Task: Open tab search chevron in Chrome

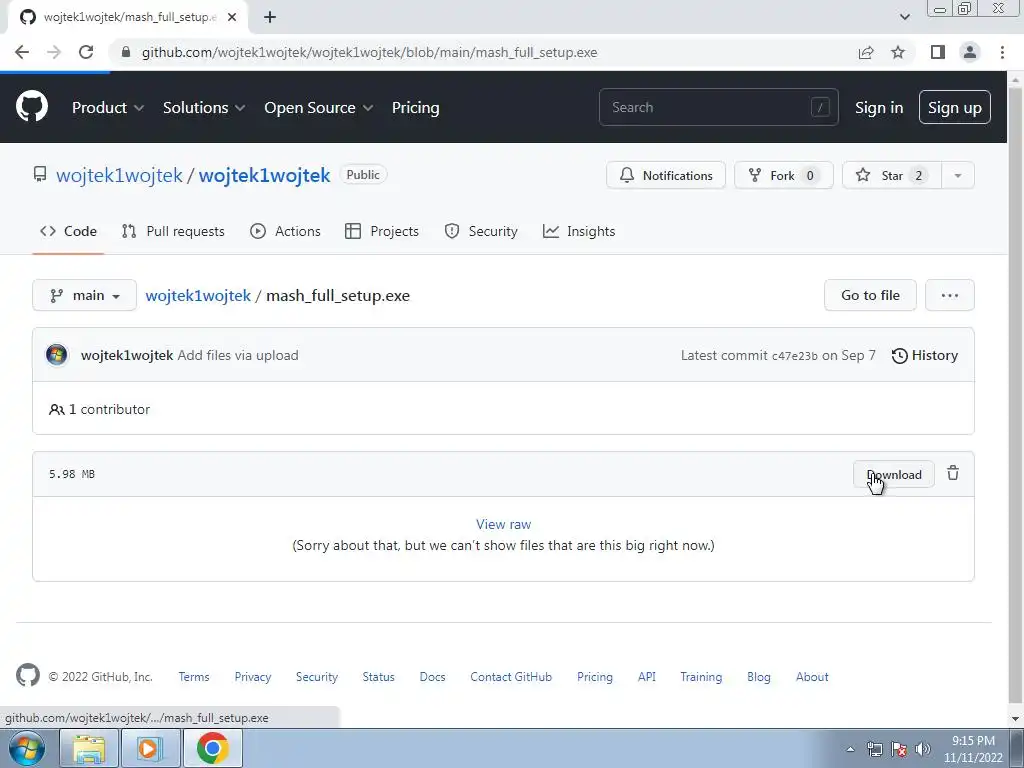Action: (x=904, y=17)
